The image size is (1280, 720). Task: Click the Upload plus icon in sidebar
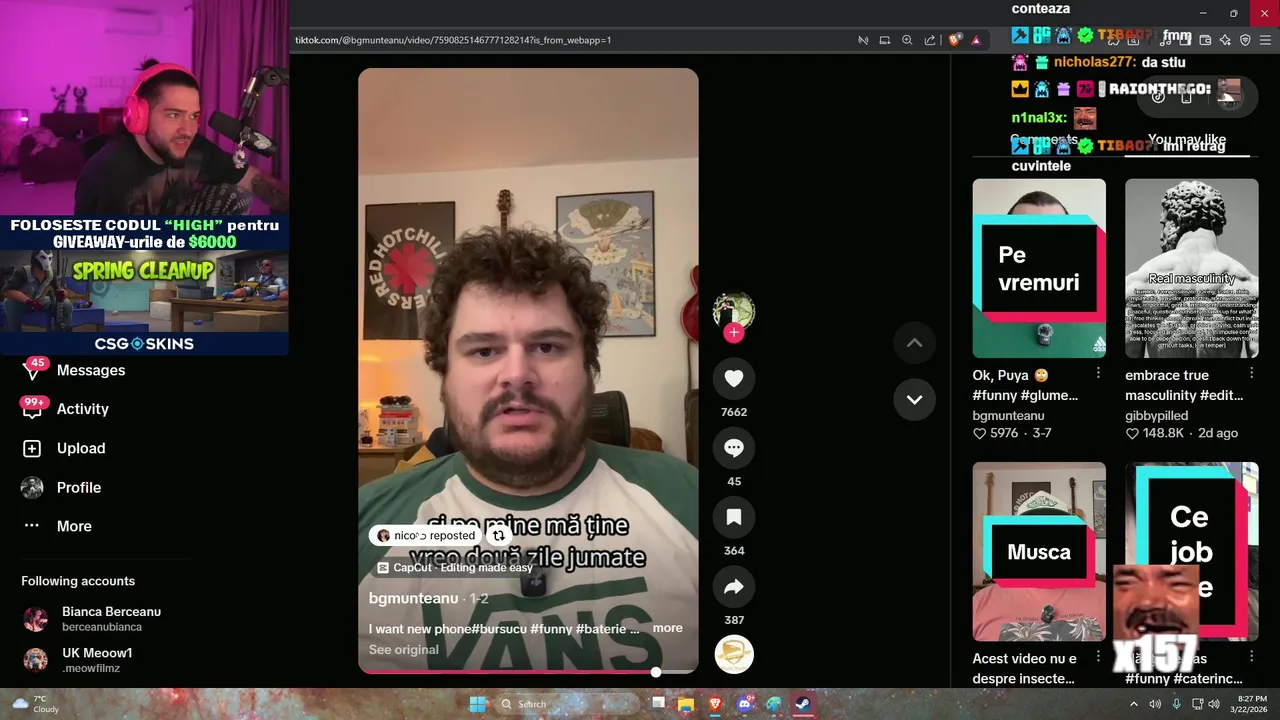coord(32,448)
